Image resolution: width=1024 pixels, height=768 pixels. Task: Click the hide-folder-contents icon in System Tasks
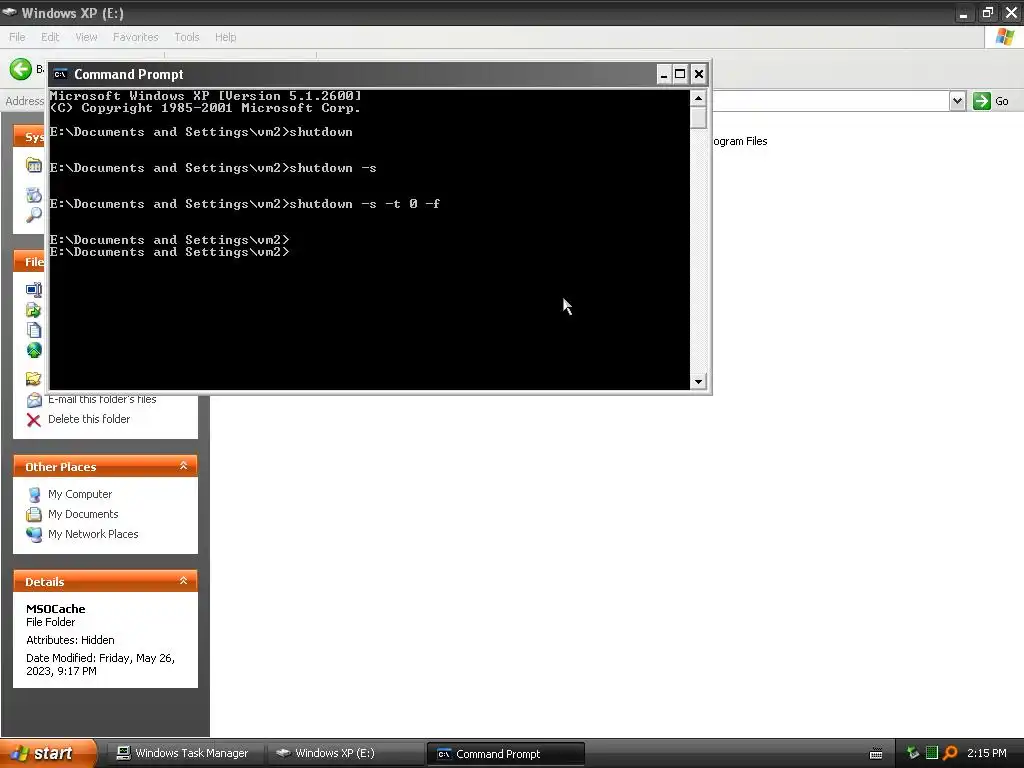coord(34,165)
